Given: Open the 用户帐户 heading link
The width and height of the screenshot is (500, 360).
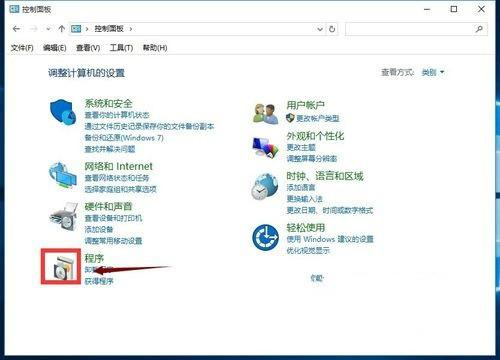Looking at the screenshot, I should click(306, 105).
